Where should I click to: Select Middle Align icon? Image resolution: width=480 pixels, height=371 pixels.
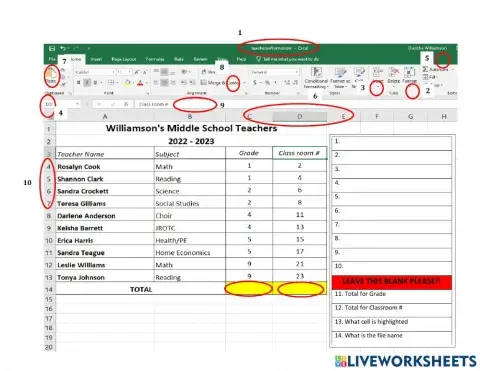point(164,72)
